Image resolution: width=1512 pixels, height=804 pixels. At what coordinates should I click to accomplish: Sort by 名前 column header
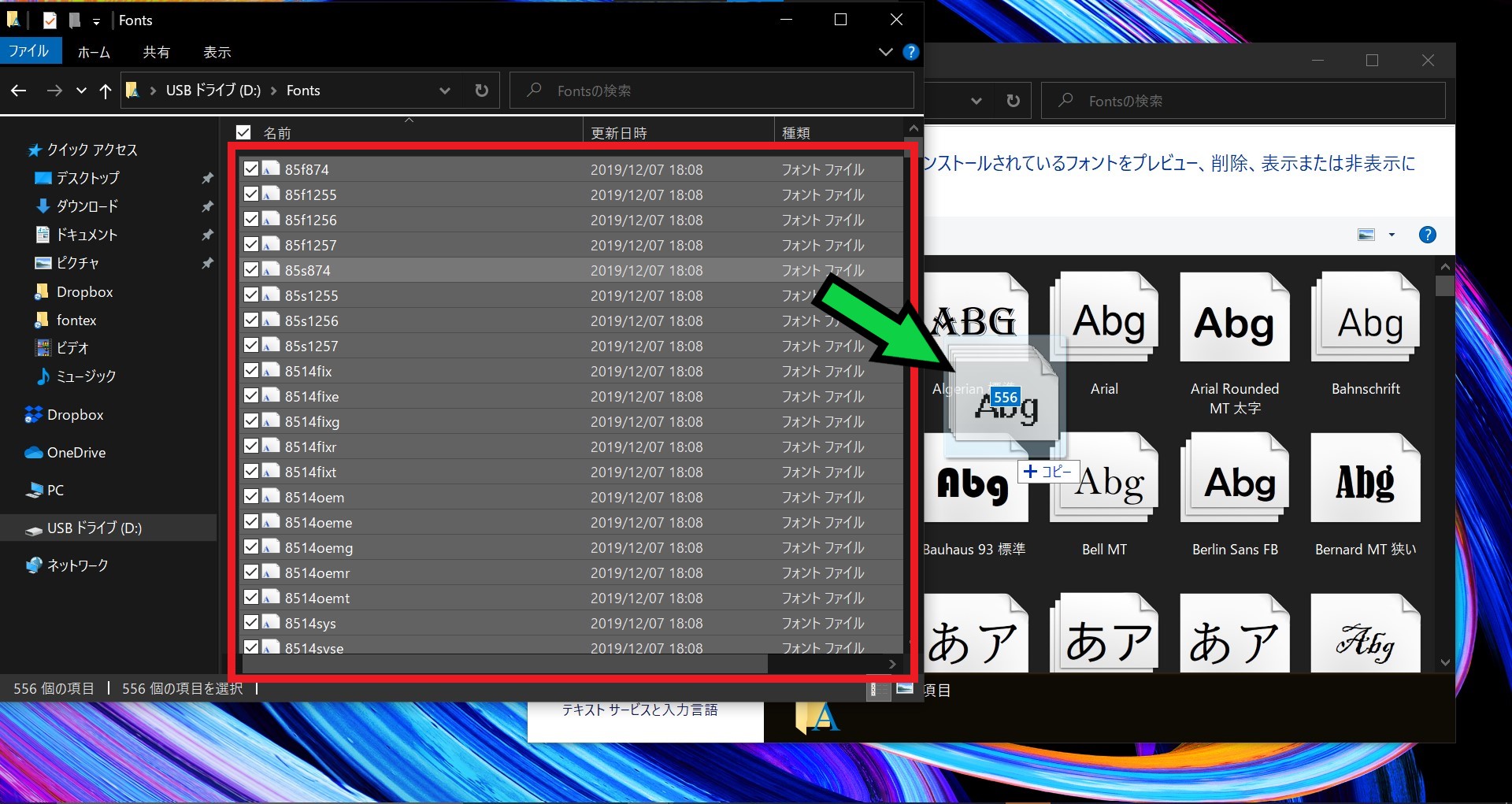pyautogui.click(x=276, y=133)
